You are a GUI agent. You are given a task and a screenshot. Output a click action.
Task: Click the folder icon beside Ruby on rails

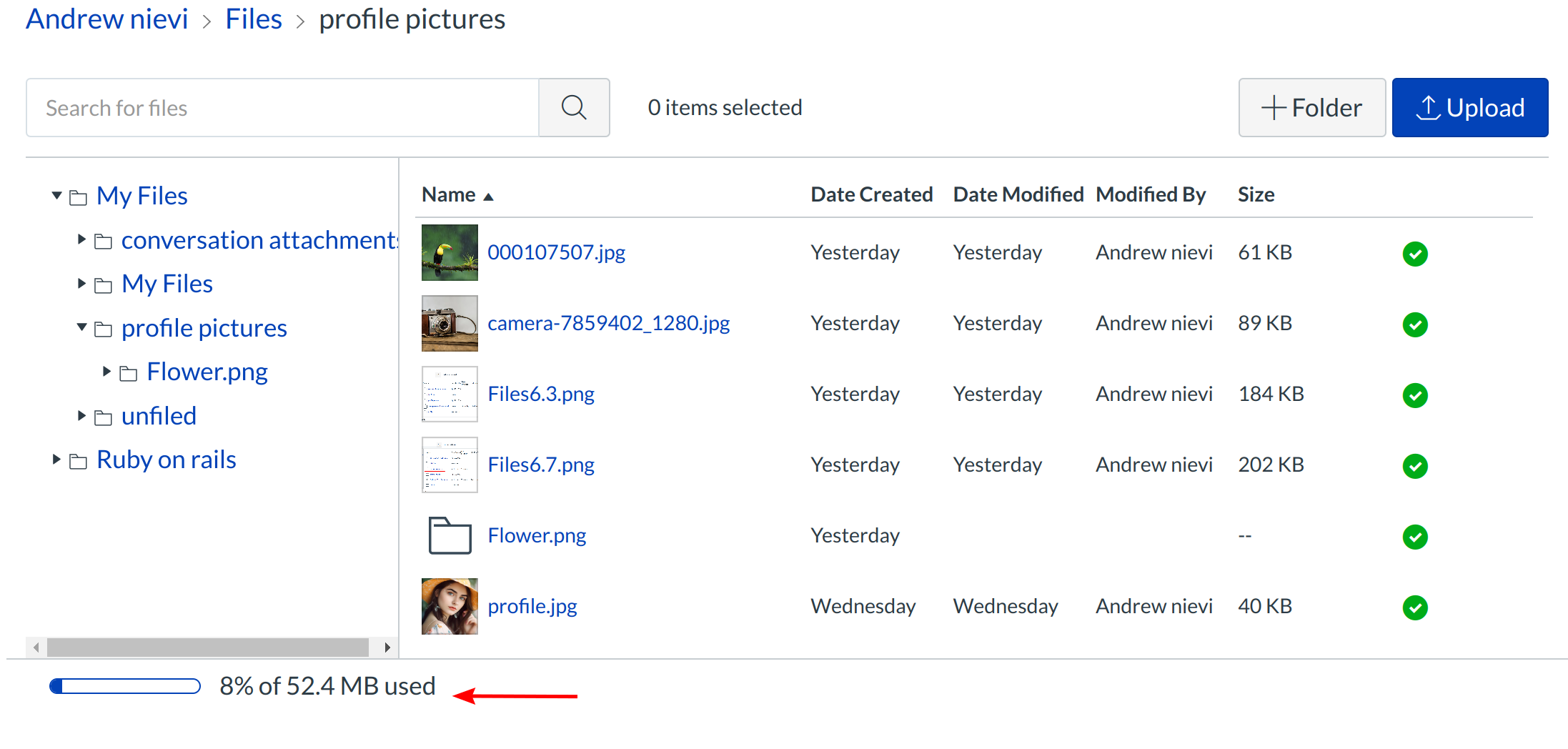[x=79, y=462]
